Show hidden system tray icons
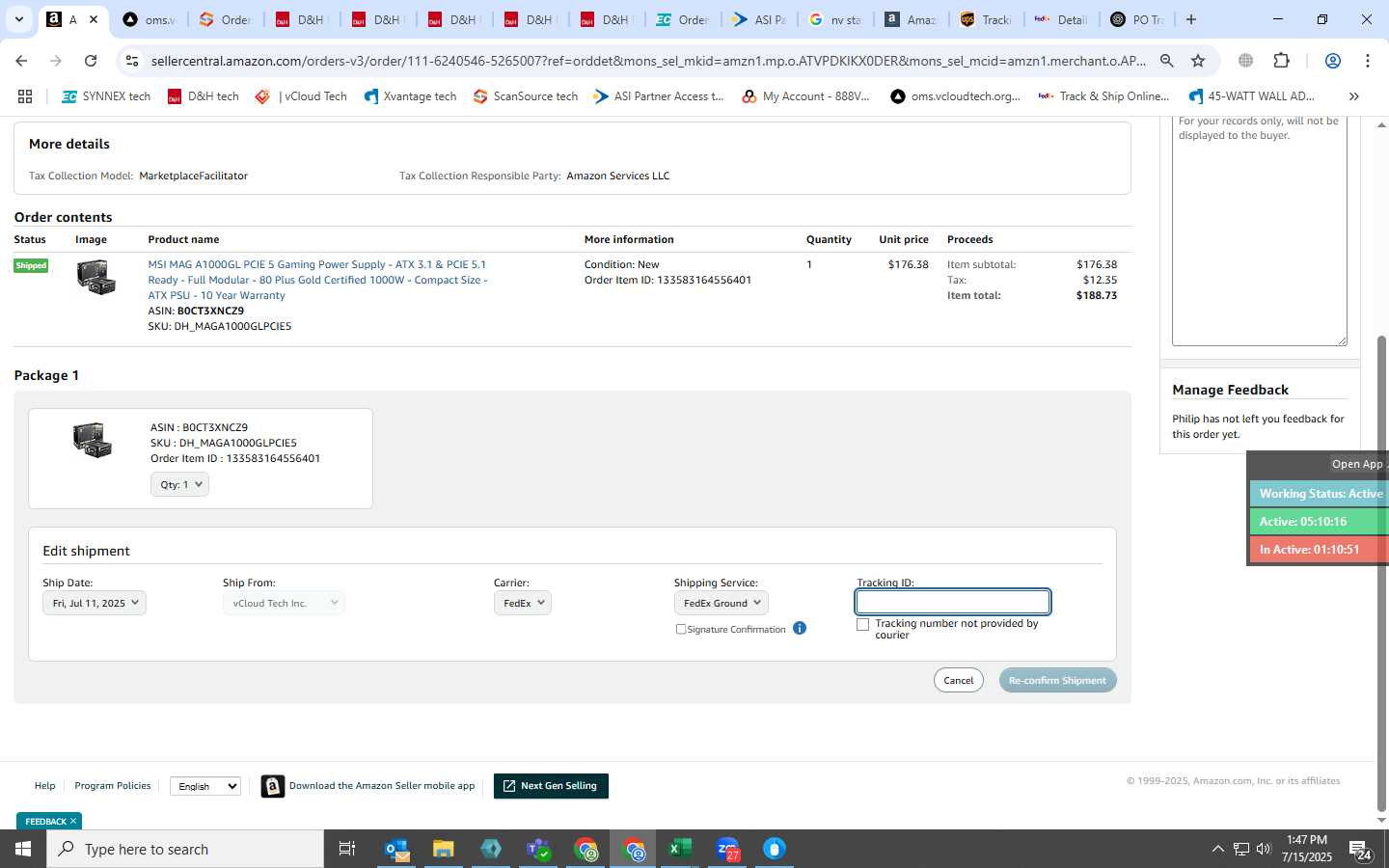 pos(1217,849)
